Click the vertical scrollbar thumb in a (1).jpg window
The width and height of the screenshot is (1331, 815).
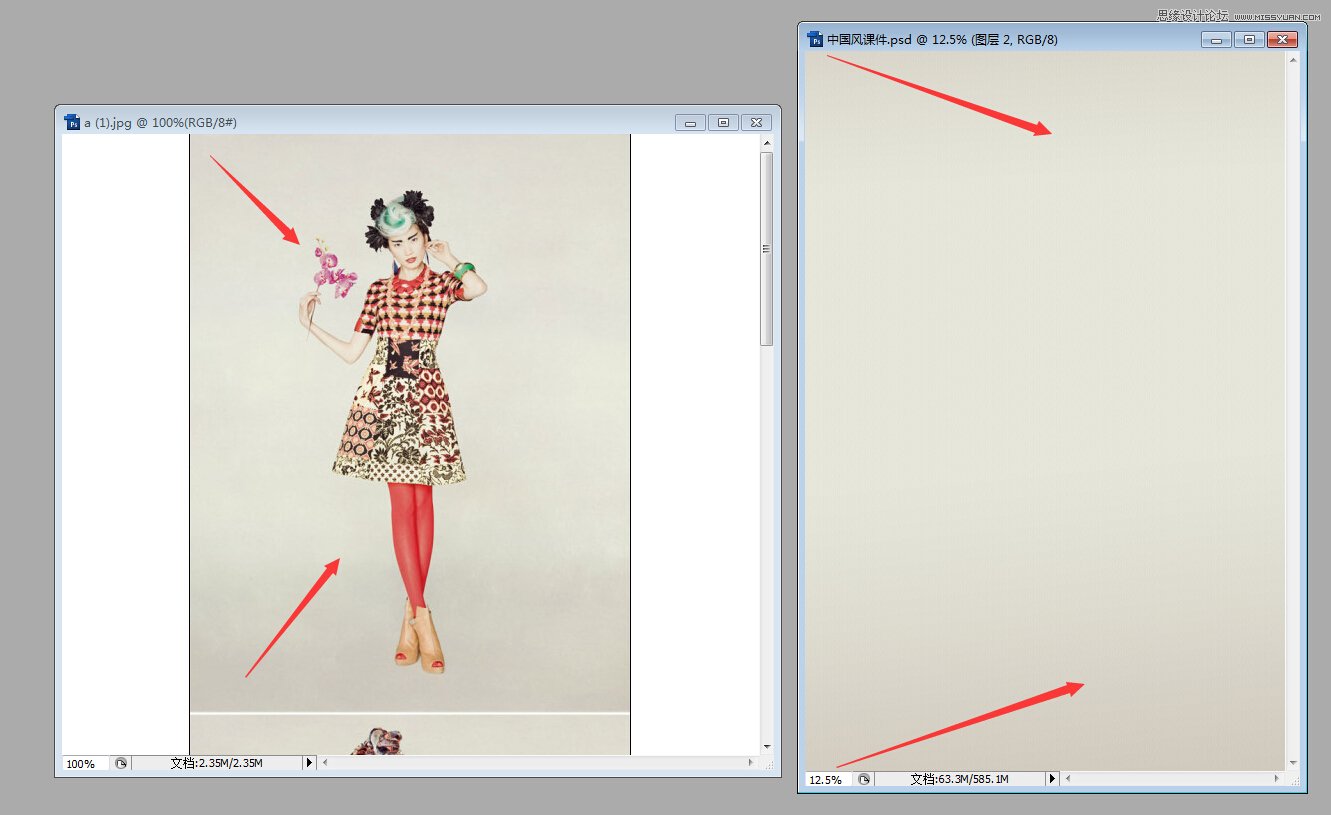(767, 249)
